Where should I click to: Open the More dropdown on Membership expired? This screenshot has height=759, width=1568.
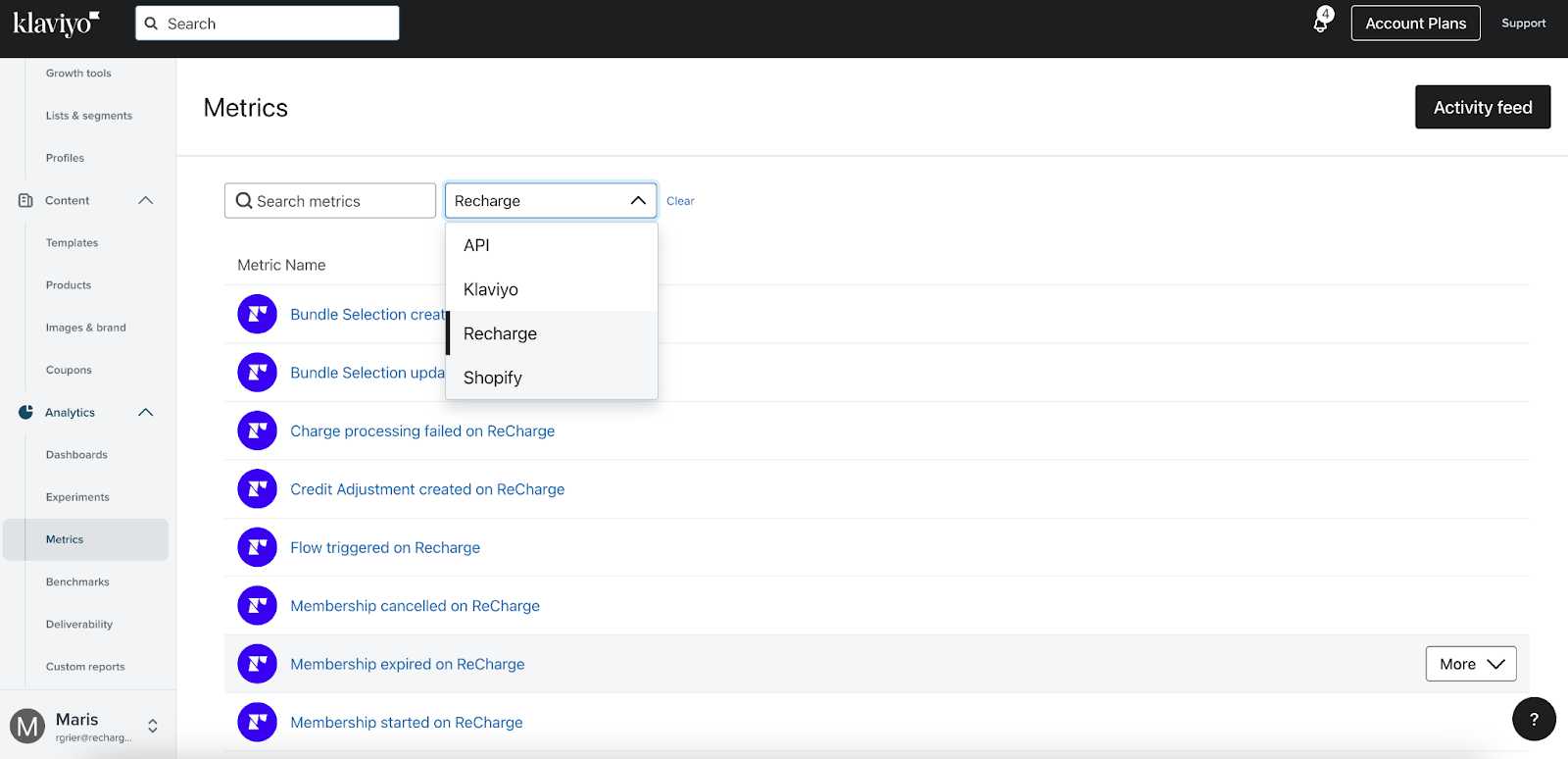tap(1471, 664)
